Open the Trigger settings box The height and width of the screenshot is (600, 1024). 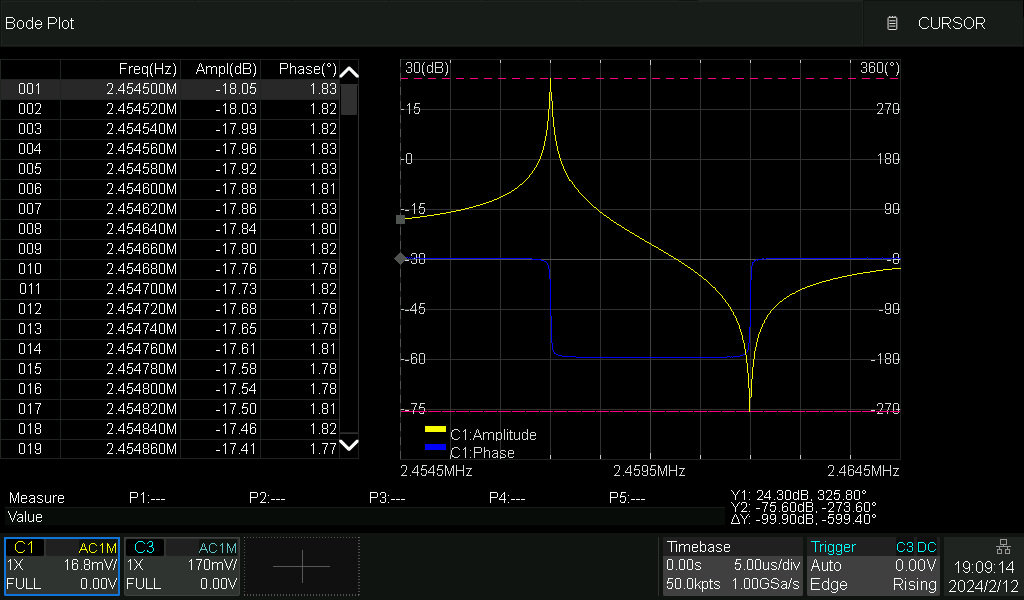click(874, 566)
